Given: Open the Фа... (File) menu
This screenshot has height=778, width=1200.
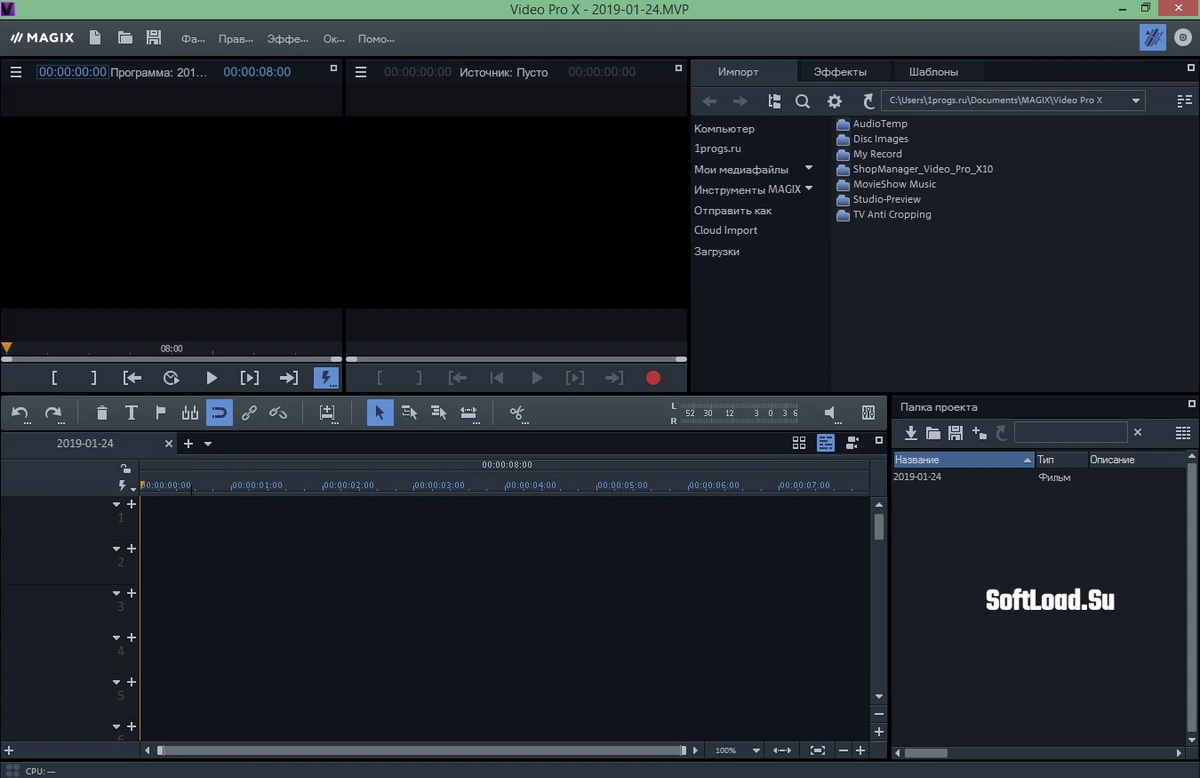Looking at the screenshot, I should click(193, 39).
